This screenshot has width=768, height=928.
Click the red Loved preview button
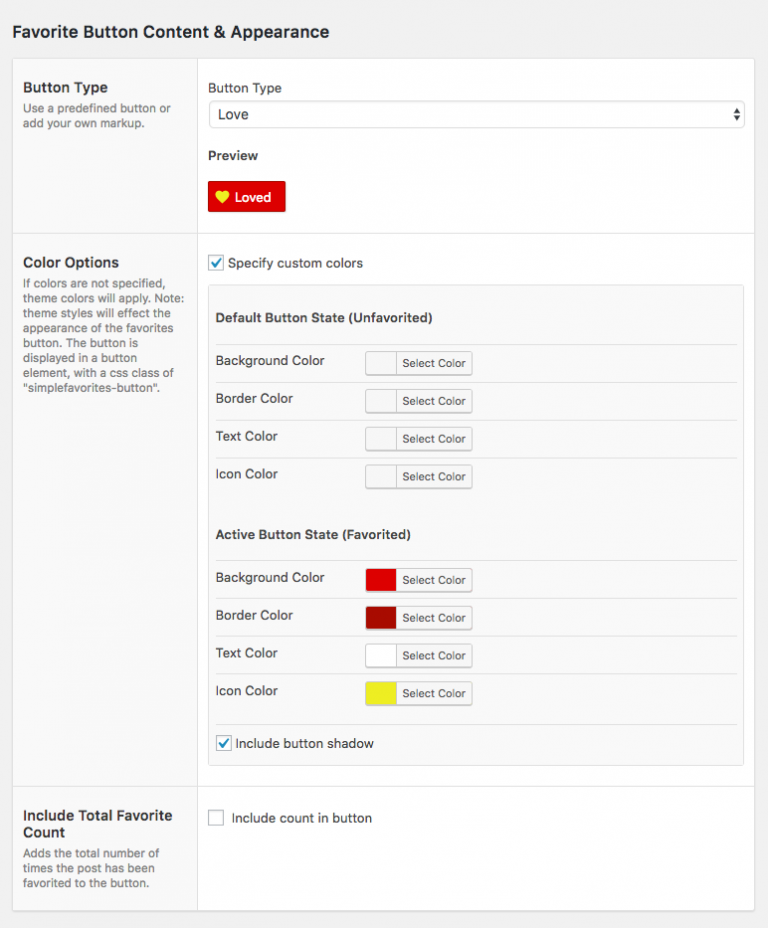246,196
